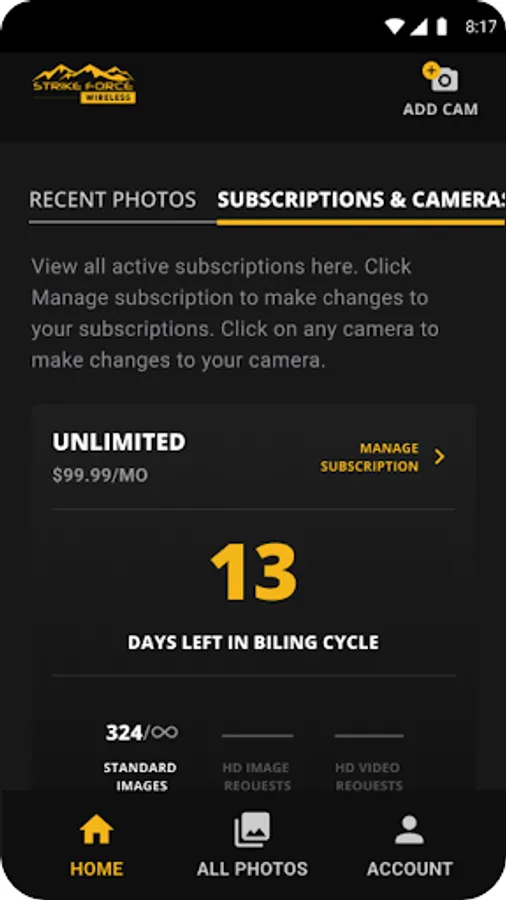This screenshot has width=506, height=900.
Task: Tap the cellular signal status icon
Action: tap(419, 26)
